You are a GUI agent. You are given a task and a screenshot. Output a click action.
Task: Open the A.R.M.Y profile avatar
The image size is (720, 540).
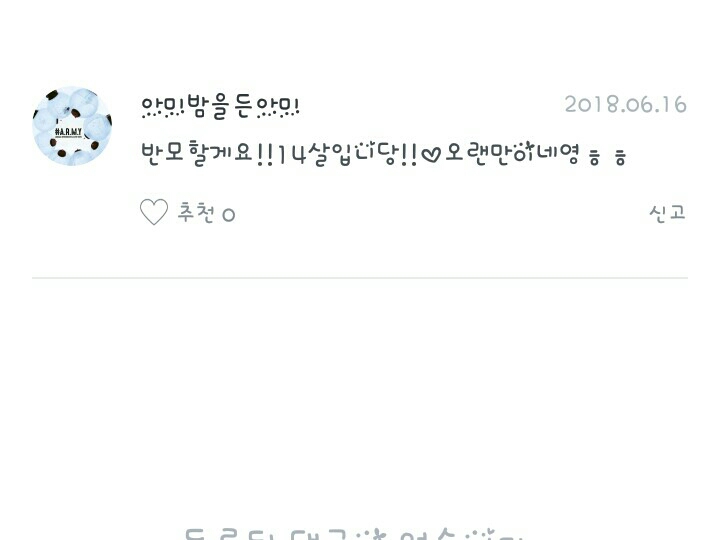[72, 126]
